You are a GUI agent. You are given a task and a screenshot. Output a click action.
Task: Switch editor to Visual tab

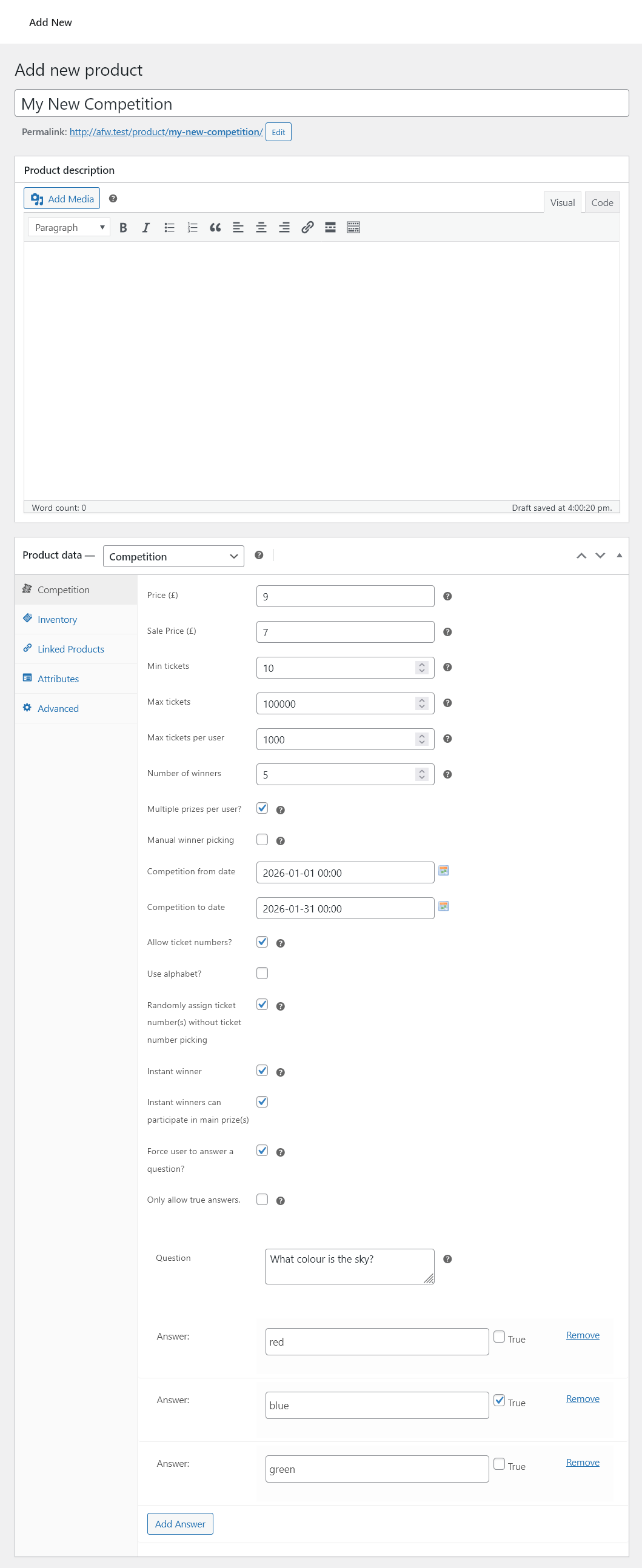point(562,203)
